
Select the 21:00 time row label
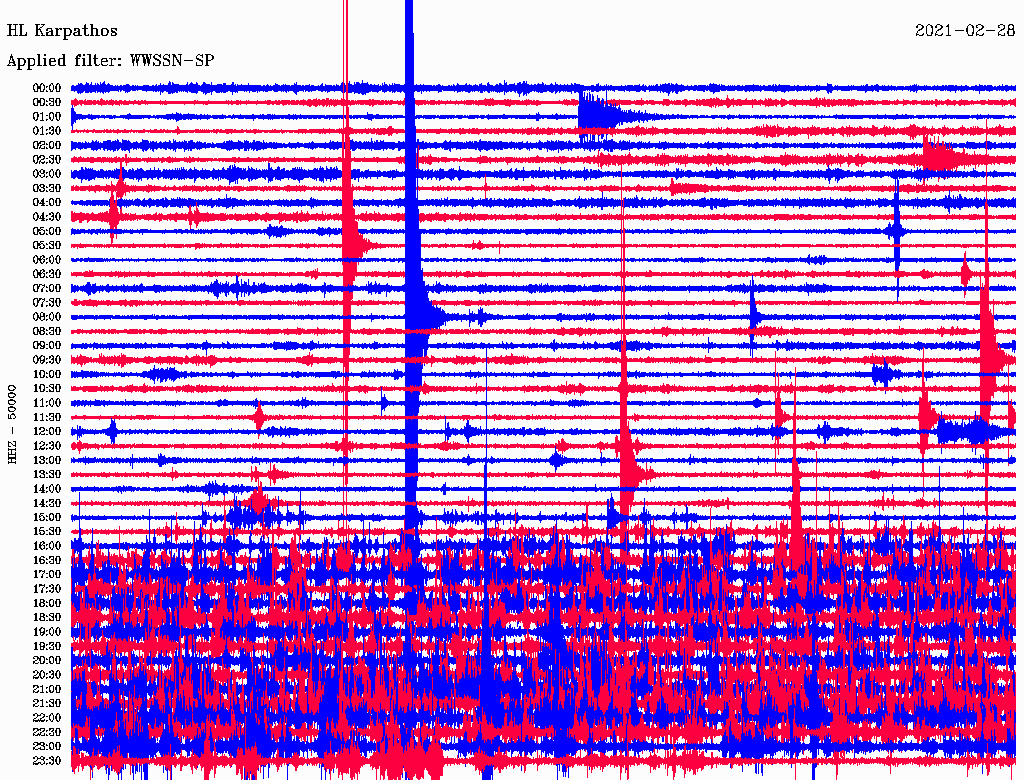pyautogui.click(x=47, y=689)
